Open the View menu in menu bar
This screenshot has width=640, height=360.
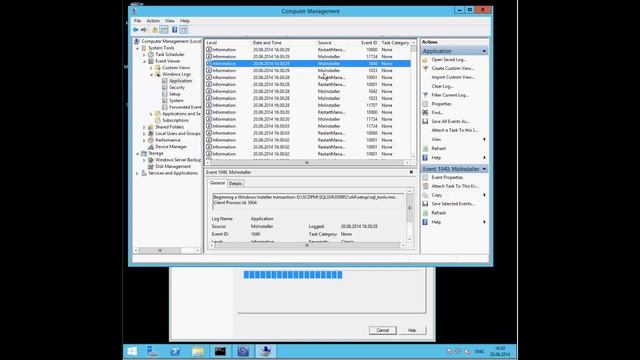(170, 21)
